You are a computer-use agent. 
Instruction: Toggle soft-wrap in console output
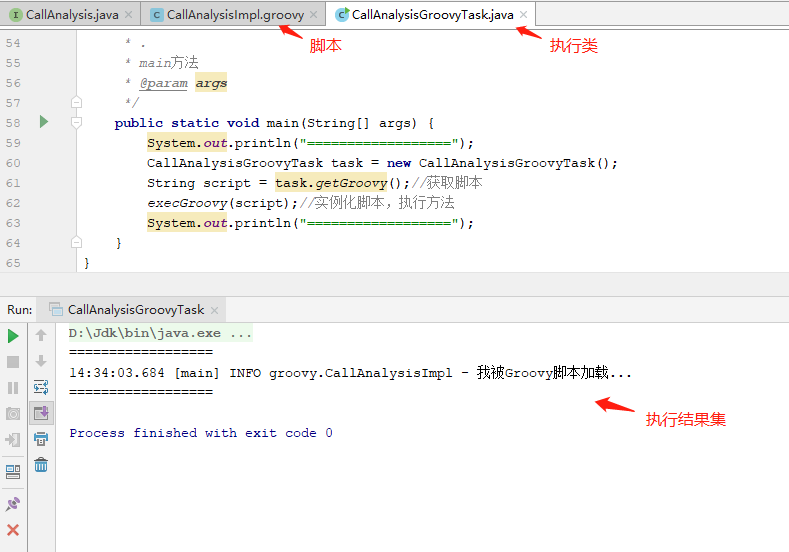(41, 387)
